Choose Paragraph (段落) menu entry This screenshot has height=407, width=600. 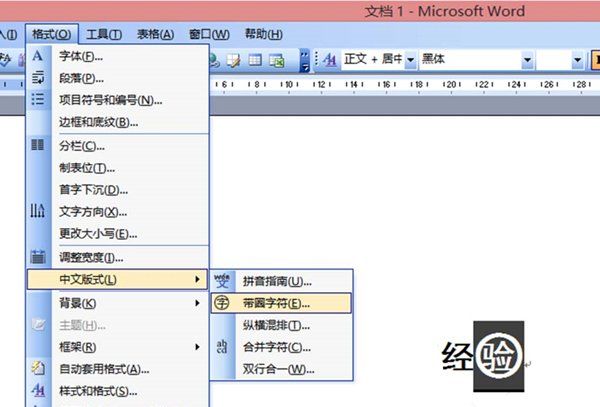[118, 78]
